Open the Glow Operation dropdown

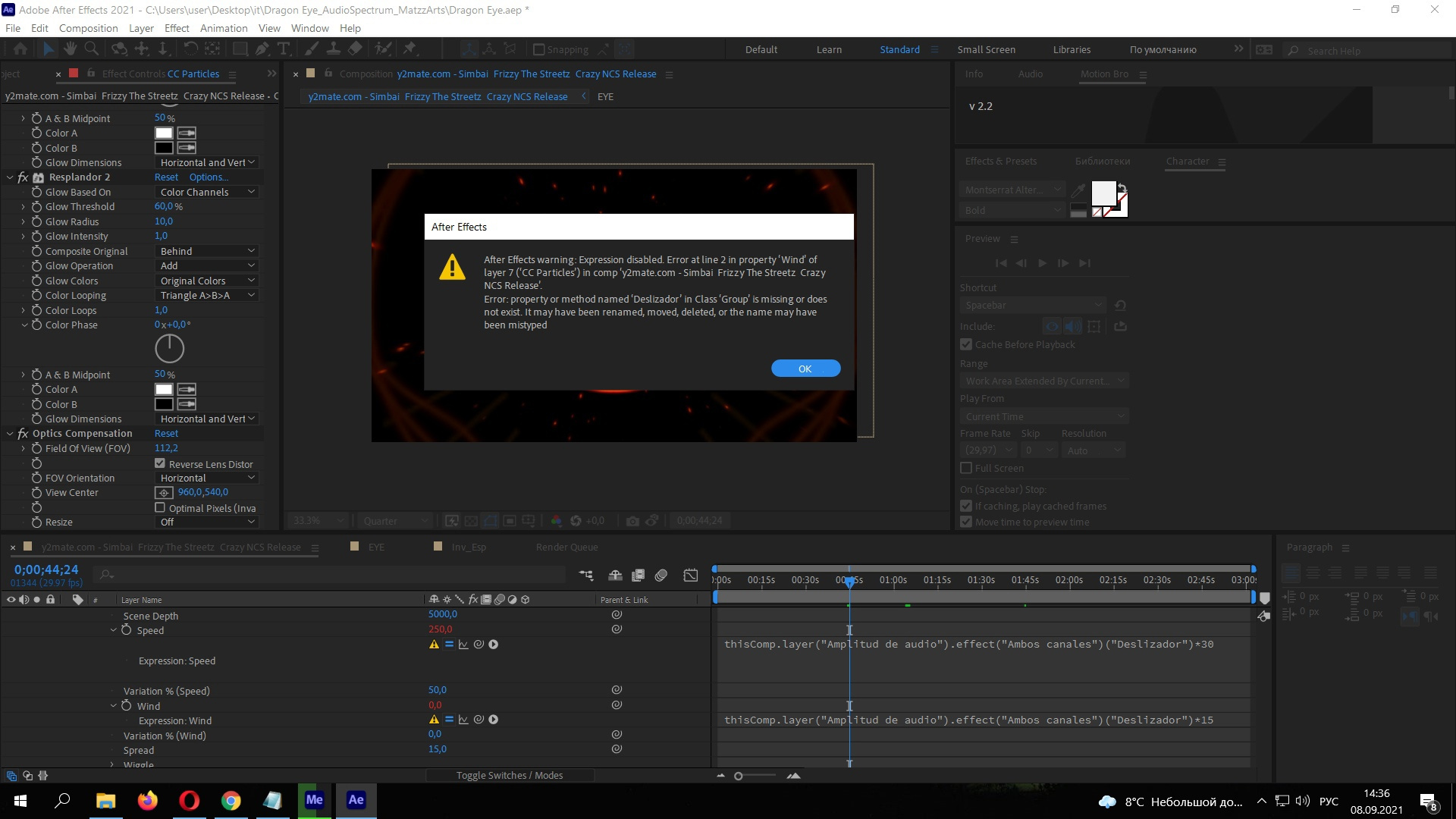206,265
